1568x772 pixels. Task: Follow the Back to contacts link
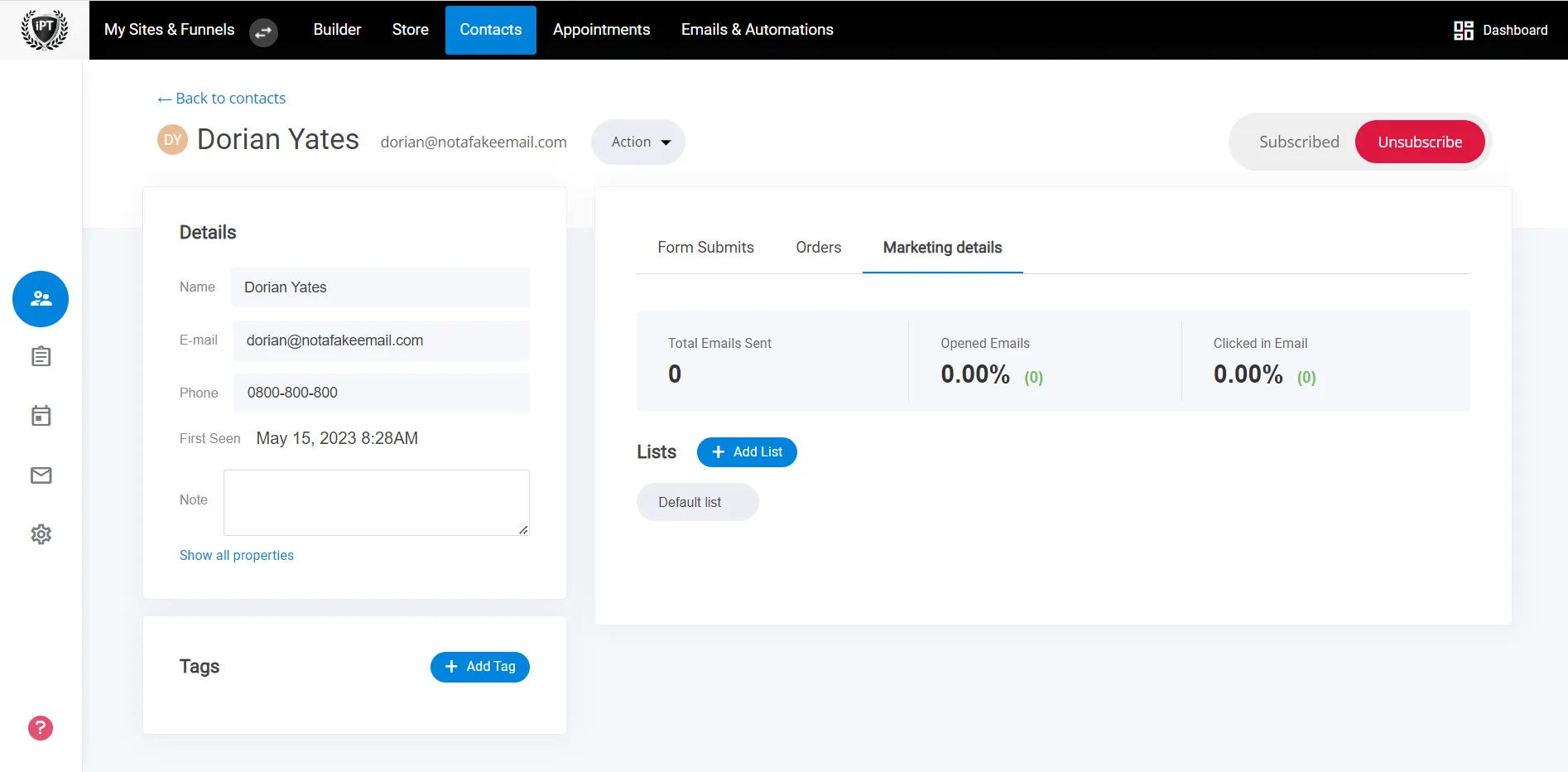coord(221,99)
